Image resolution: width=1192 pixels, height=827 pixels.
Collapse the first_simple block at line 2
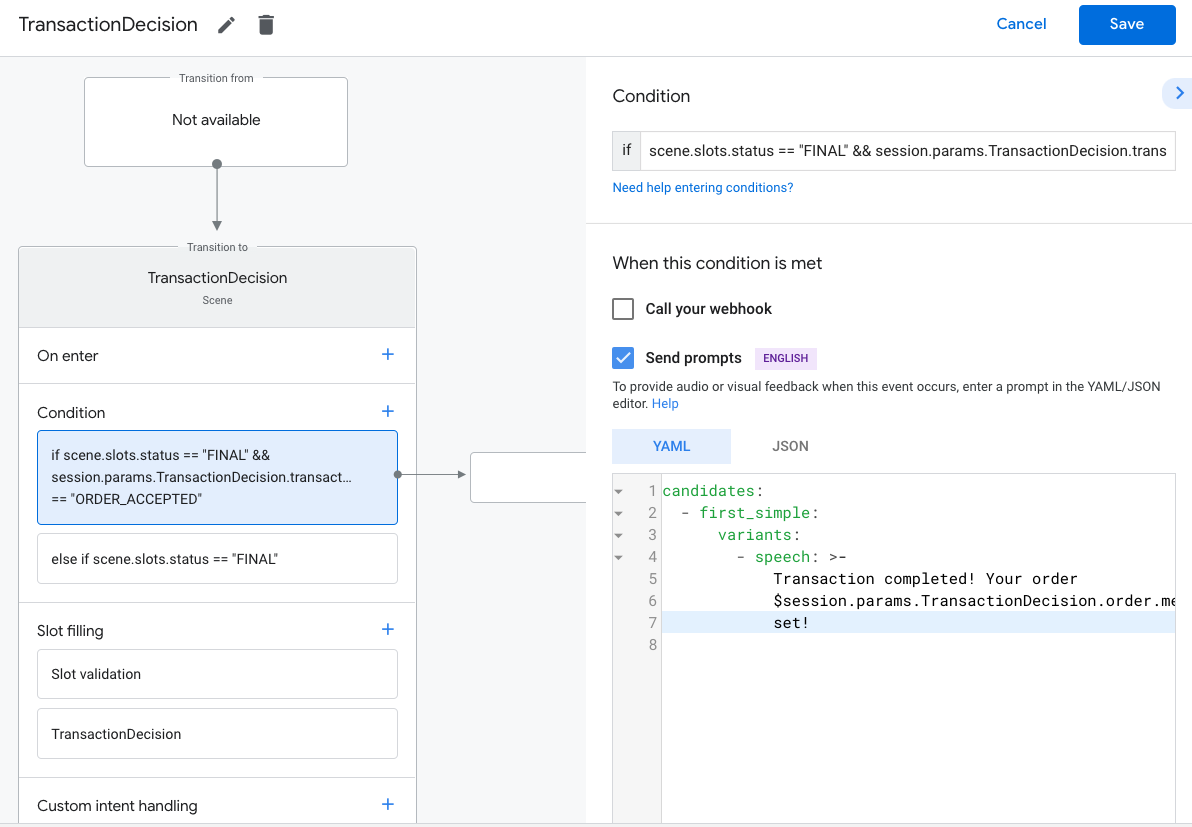click(619, 513)
